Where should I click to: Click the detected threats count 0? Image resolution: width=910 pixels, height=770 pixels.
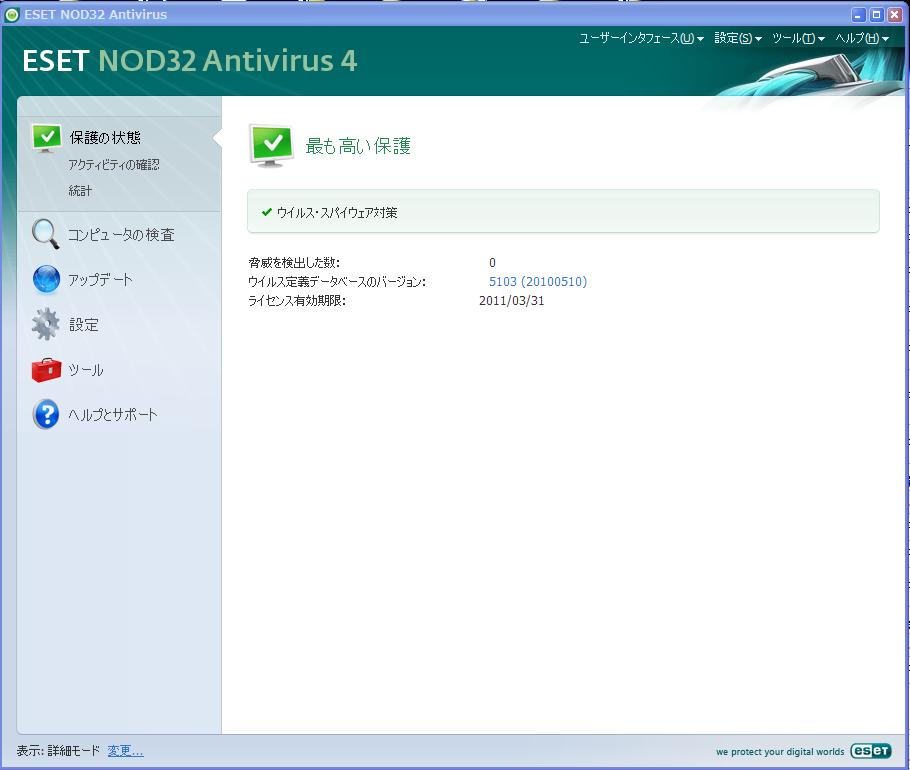point(492,262)
